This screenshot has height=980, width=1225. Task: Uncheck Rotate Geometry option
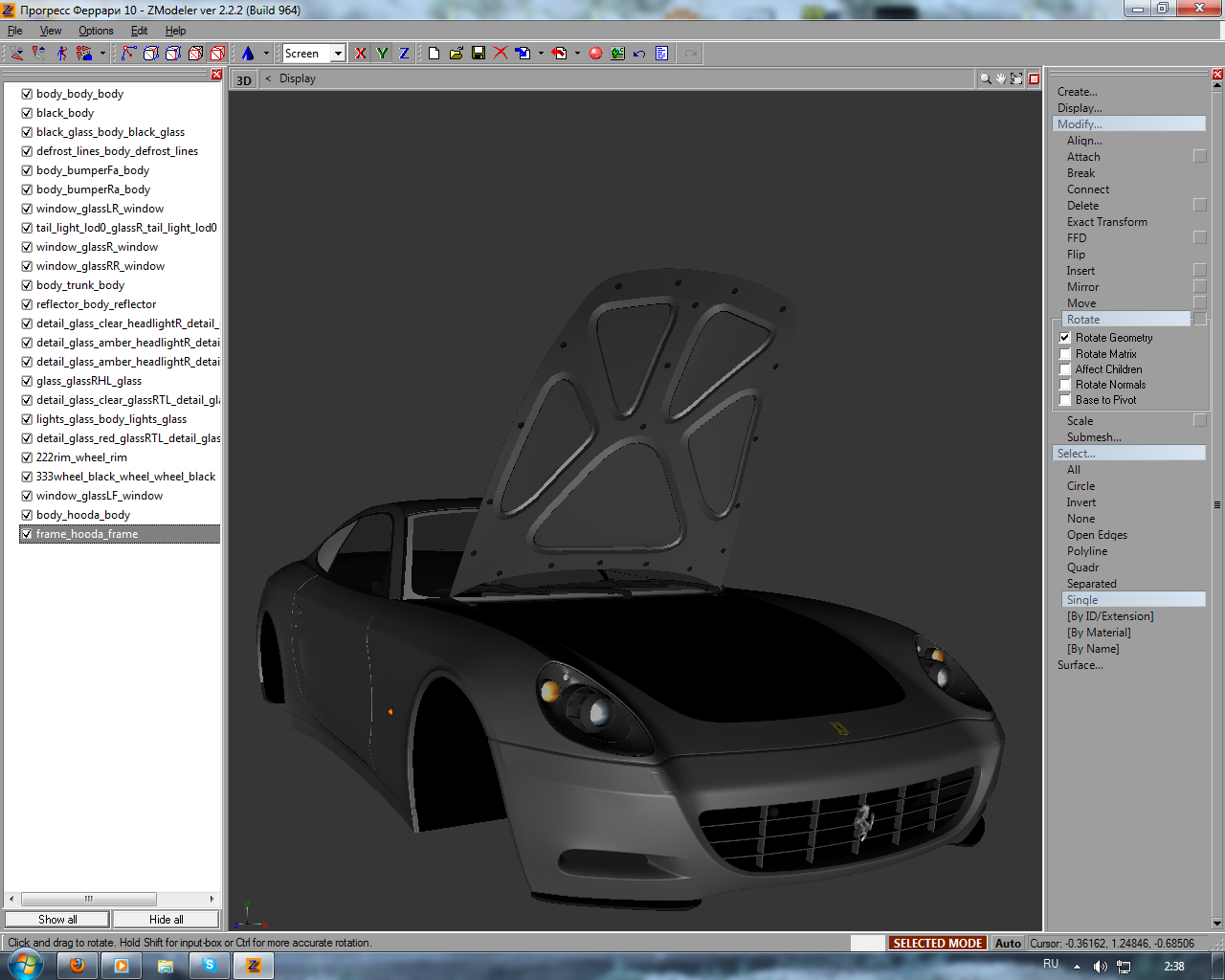(x=1065, y=338)
